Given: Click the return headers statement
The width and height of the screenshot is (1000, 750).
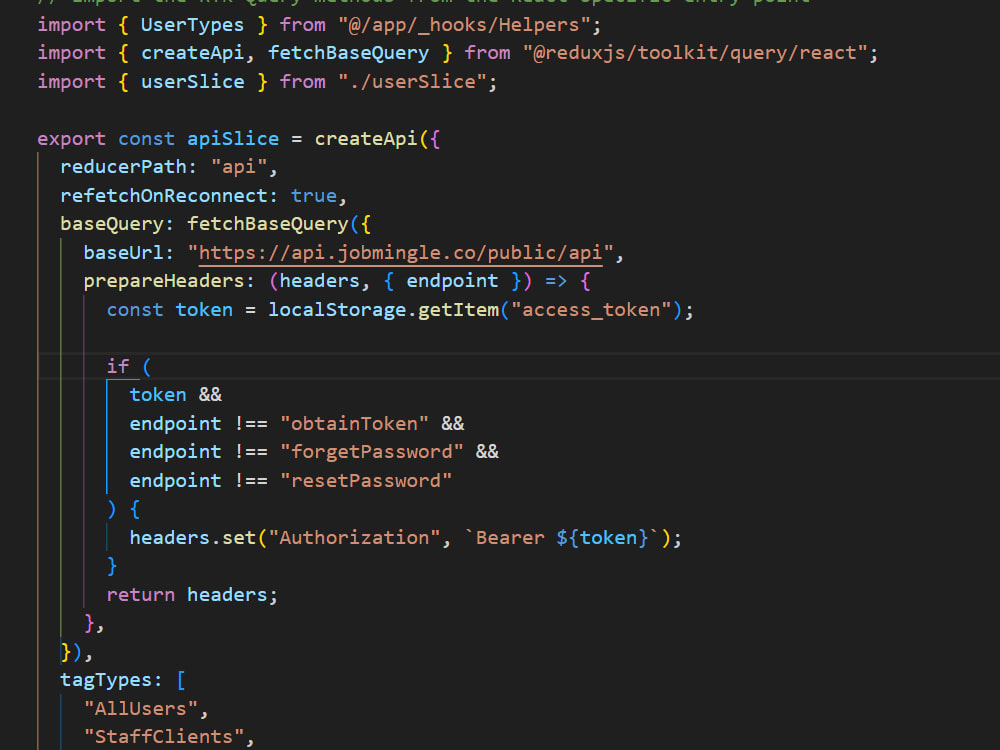Looking at the screenshot, I should [x=192, y=595].
